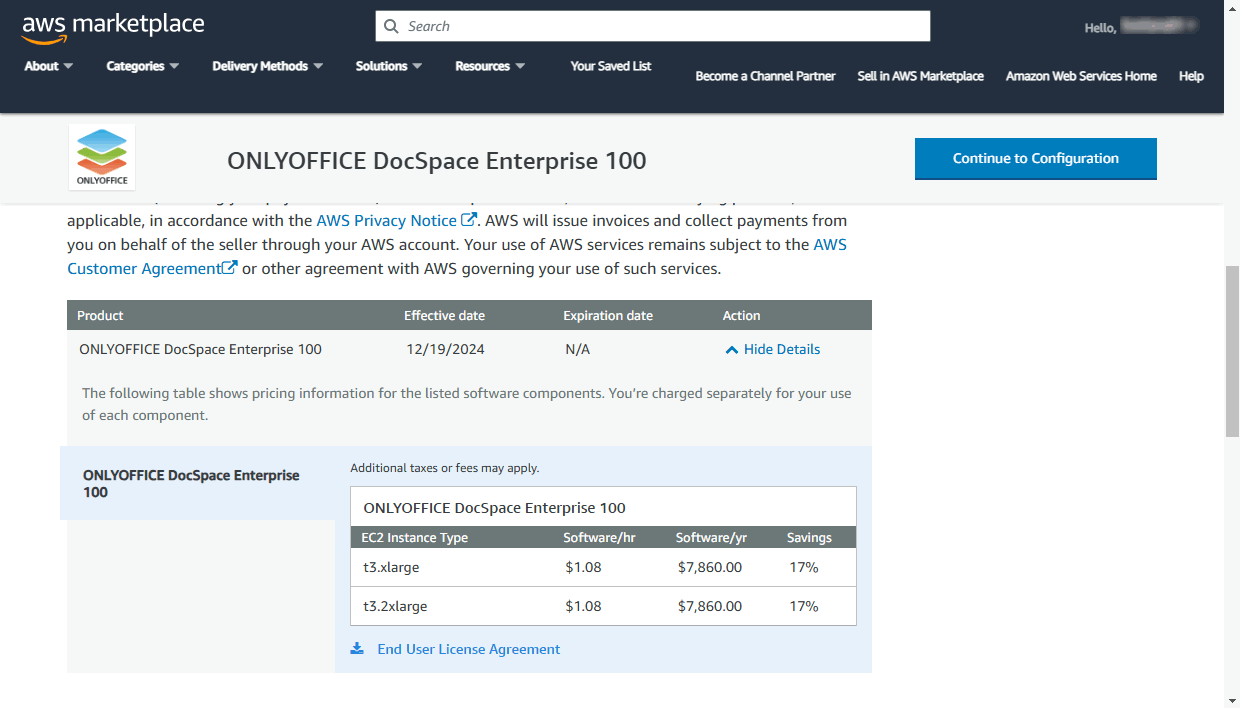
Task: Open the About dropdown menu
Action: pos(48,66)
